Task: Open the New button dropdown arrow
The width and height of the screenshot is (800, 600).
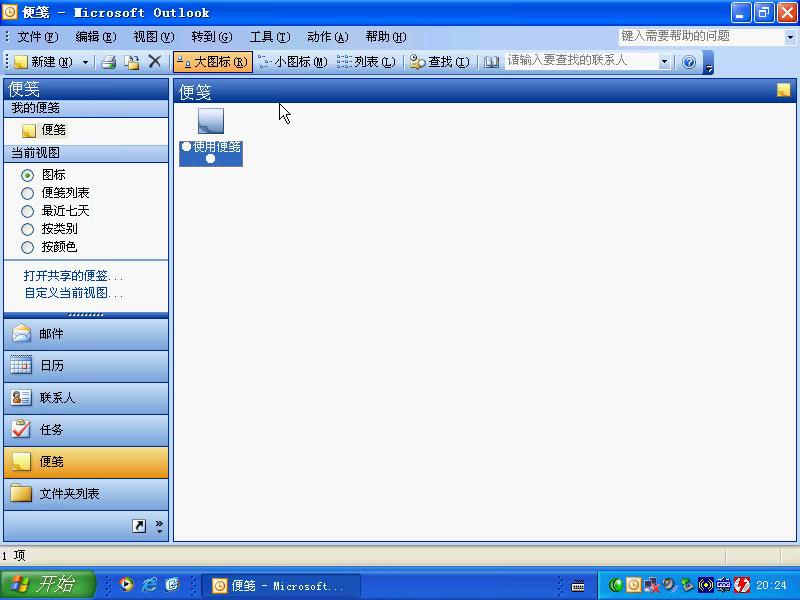Action: pos(85,62)
